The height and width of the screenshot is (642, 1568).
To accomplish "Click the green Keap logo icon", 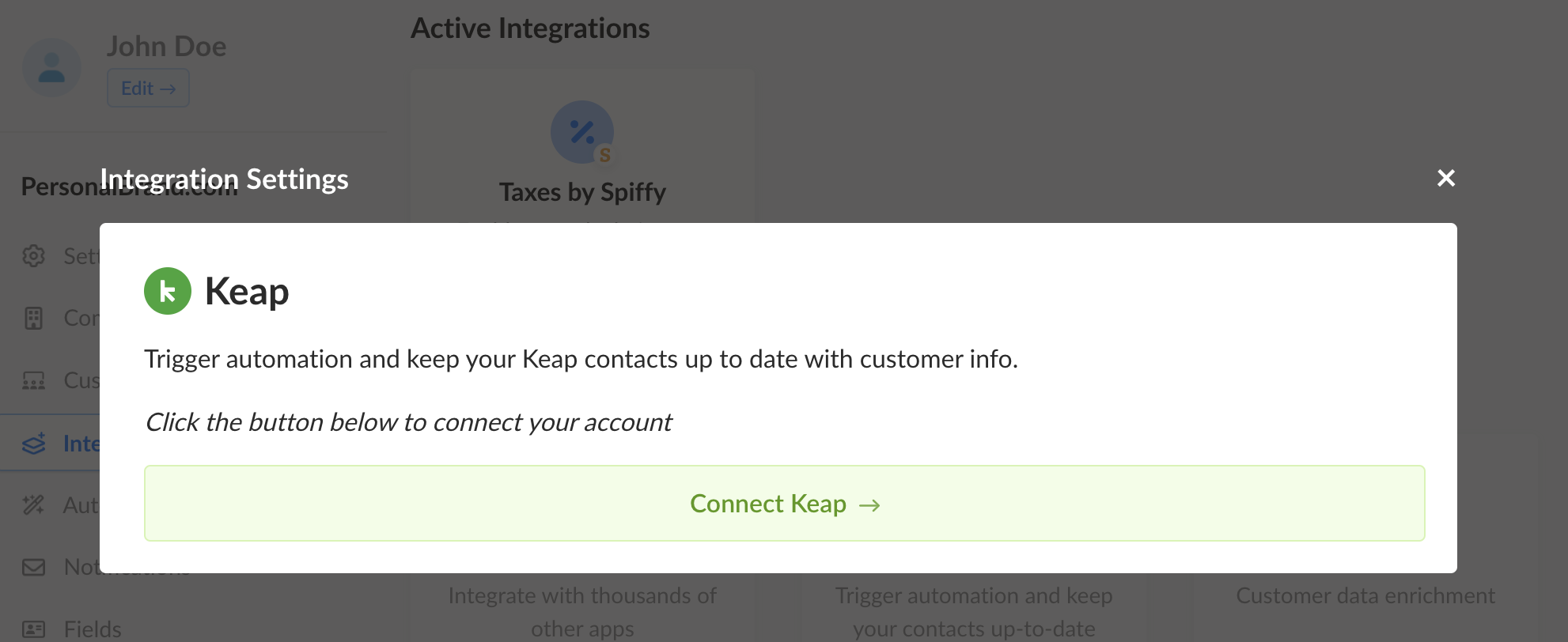I will 168,291.
